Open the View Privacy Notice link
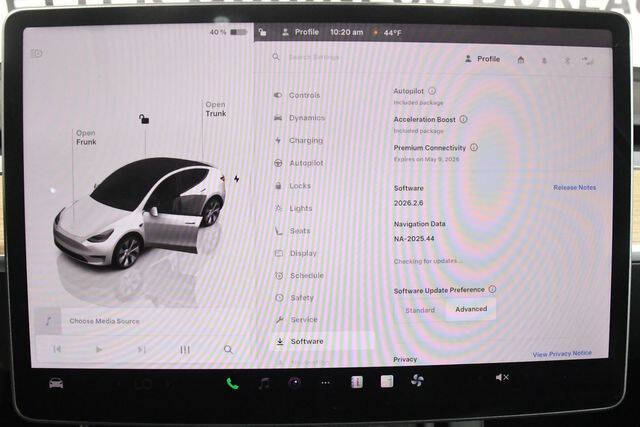This screenshot has width=640, height=427. [562, 354]
